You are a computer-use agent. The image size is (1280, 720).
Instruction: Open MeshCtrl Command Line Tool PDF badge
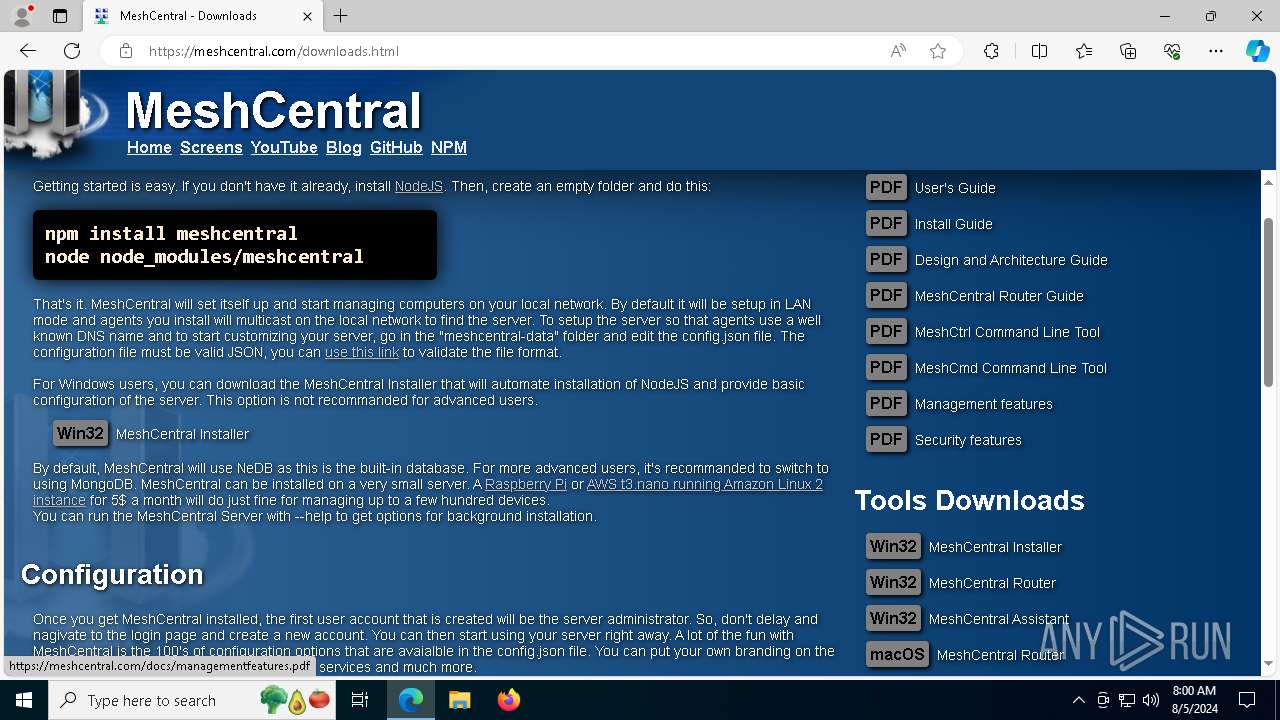click(x=886, y=331)
